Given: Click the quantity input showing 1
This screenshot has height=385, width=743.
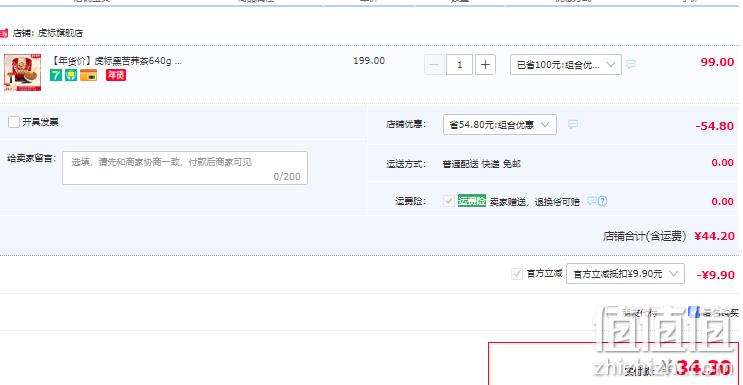Looking at the screenshot, I should 460,64.
